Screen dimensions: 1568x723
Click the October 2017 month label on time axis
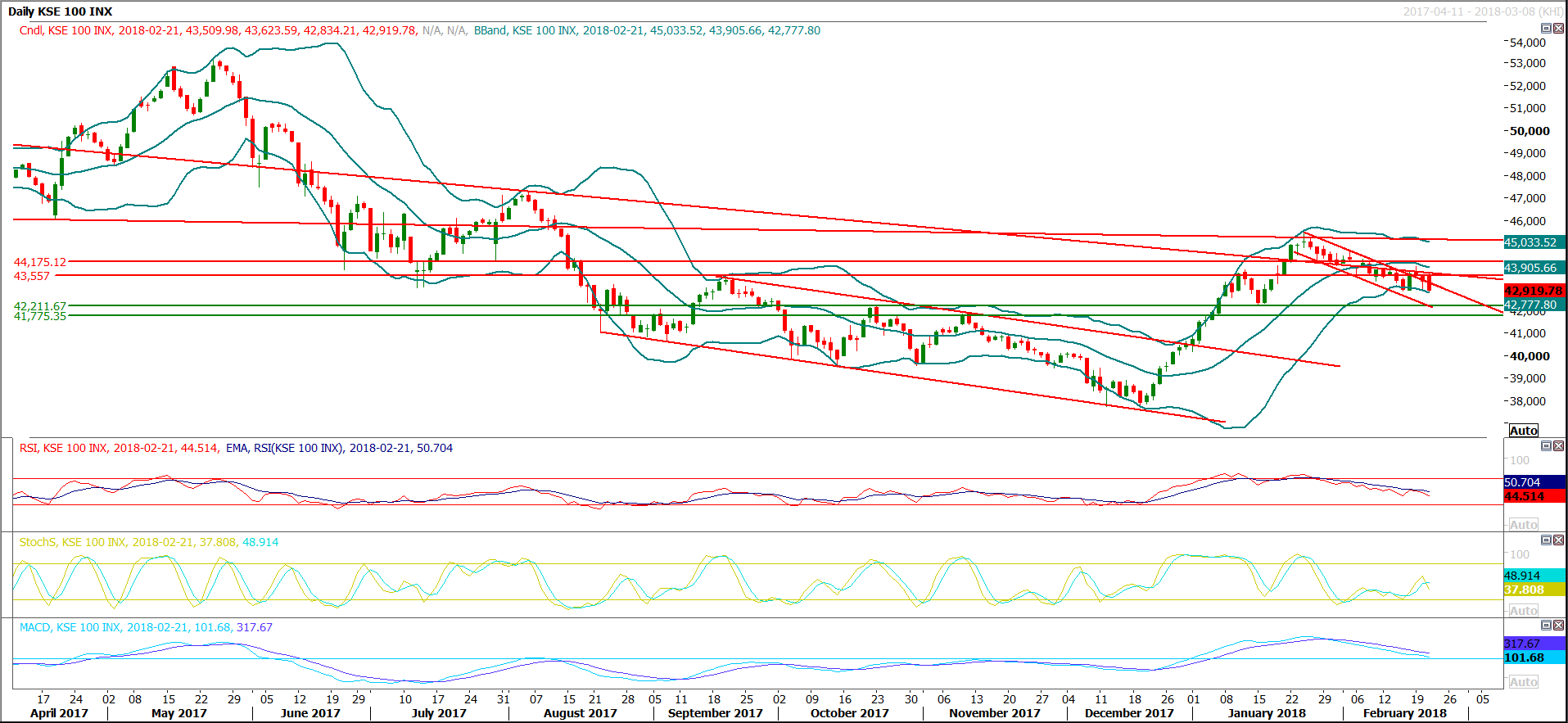pos(850,713)
